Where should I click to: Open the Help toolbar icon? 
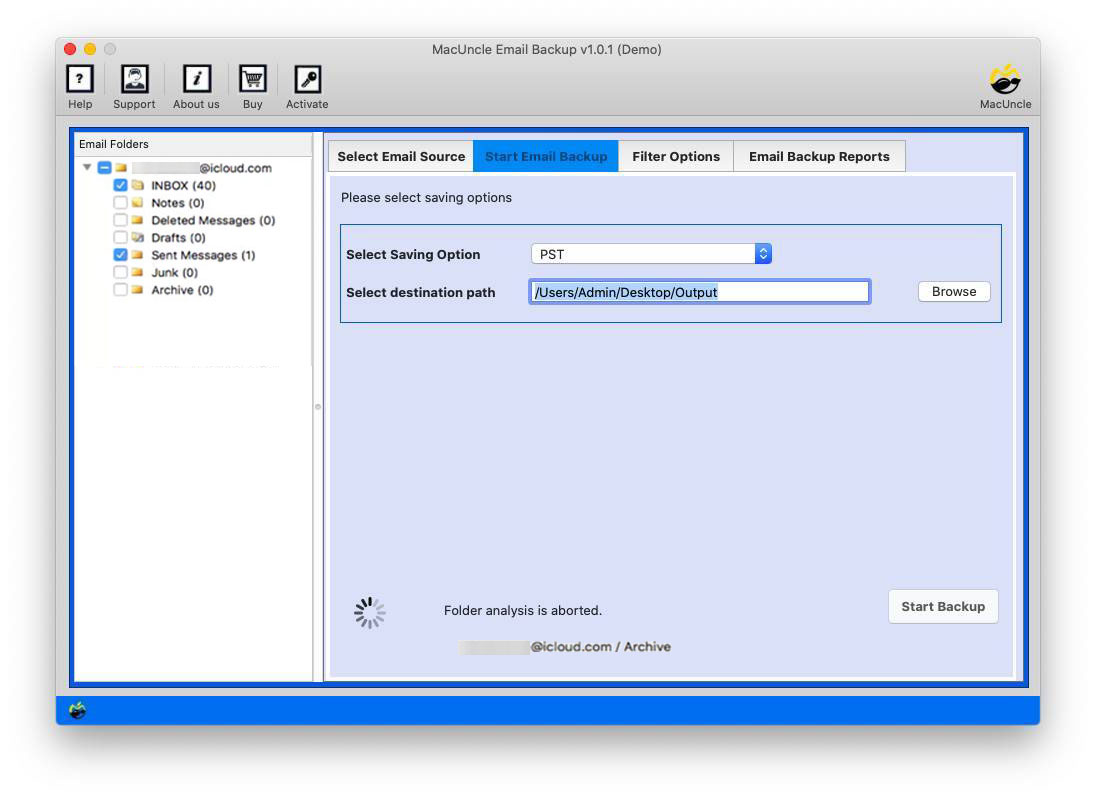(80, 80)
